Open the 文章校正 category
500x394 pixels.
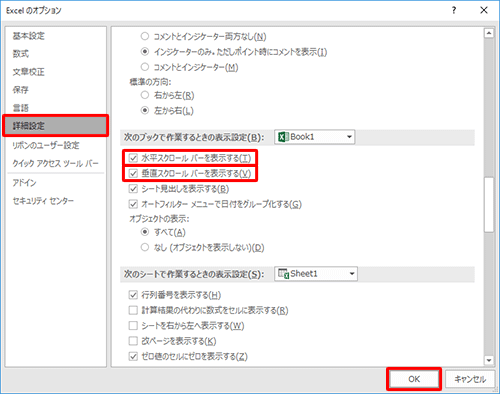(29, 72)
